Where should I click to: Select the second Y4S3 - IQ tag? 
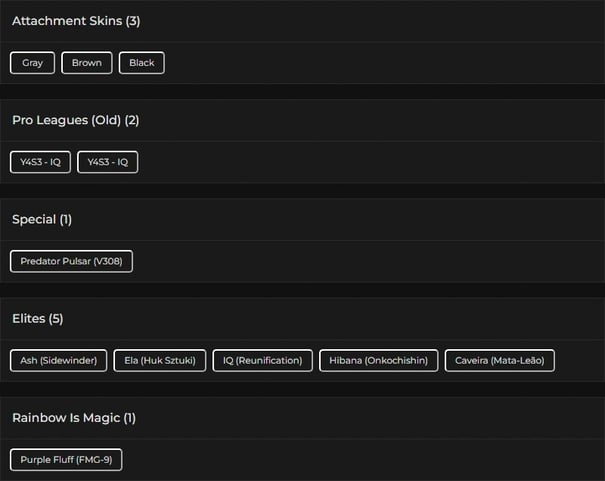click(x=108, y=162)
